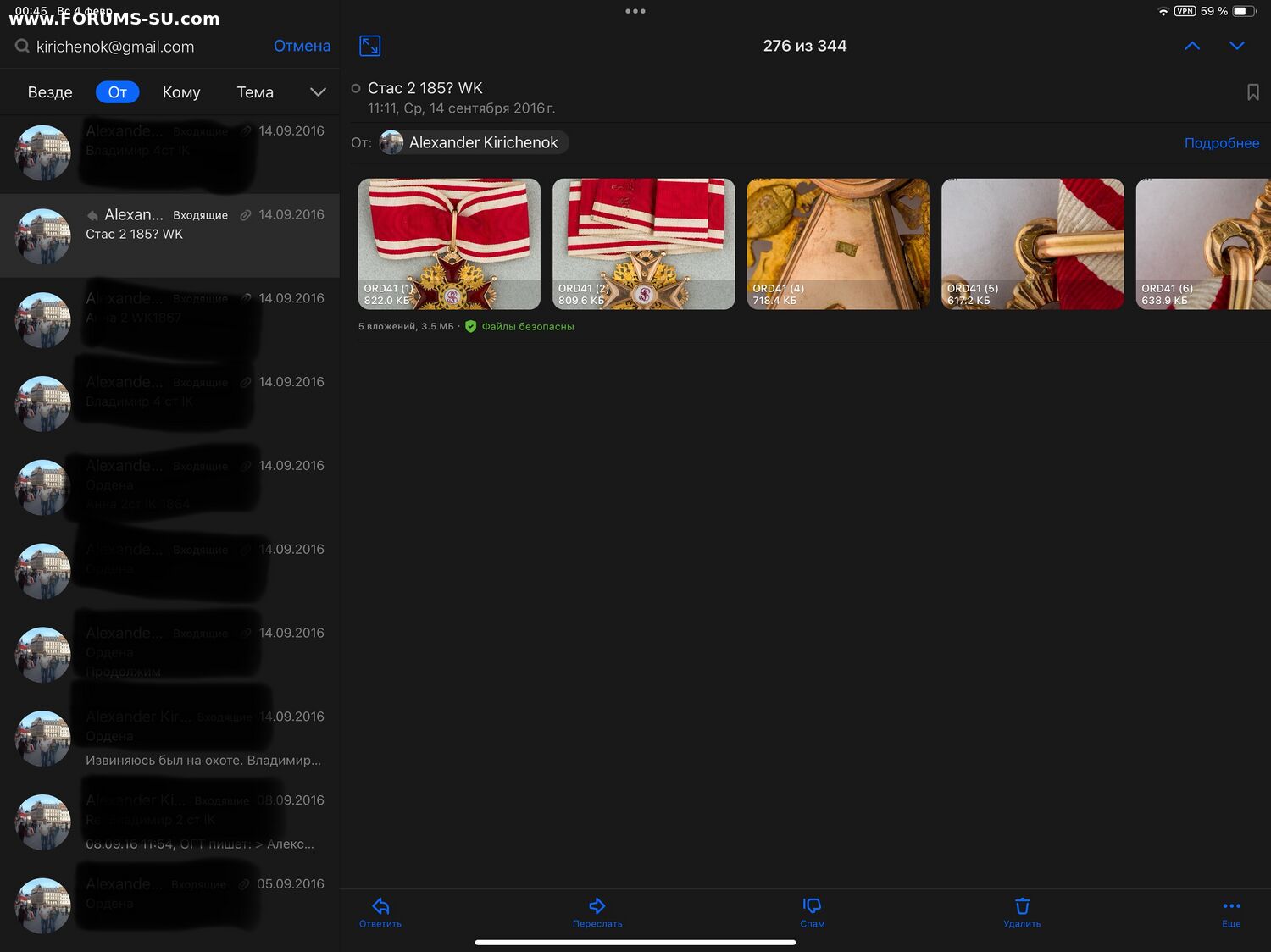Go to previous message with up arrow
The width and height of the screenshot is (1271, 952).
coord(1191,46)
